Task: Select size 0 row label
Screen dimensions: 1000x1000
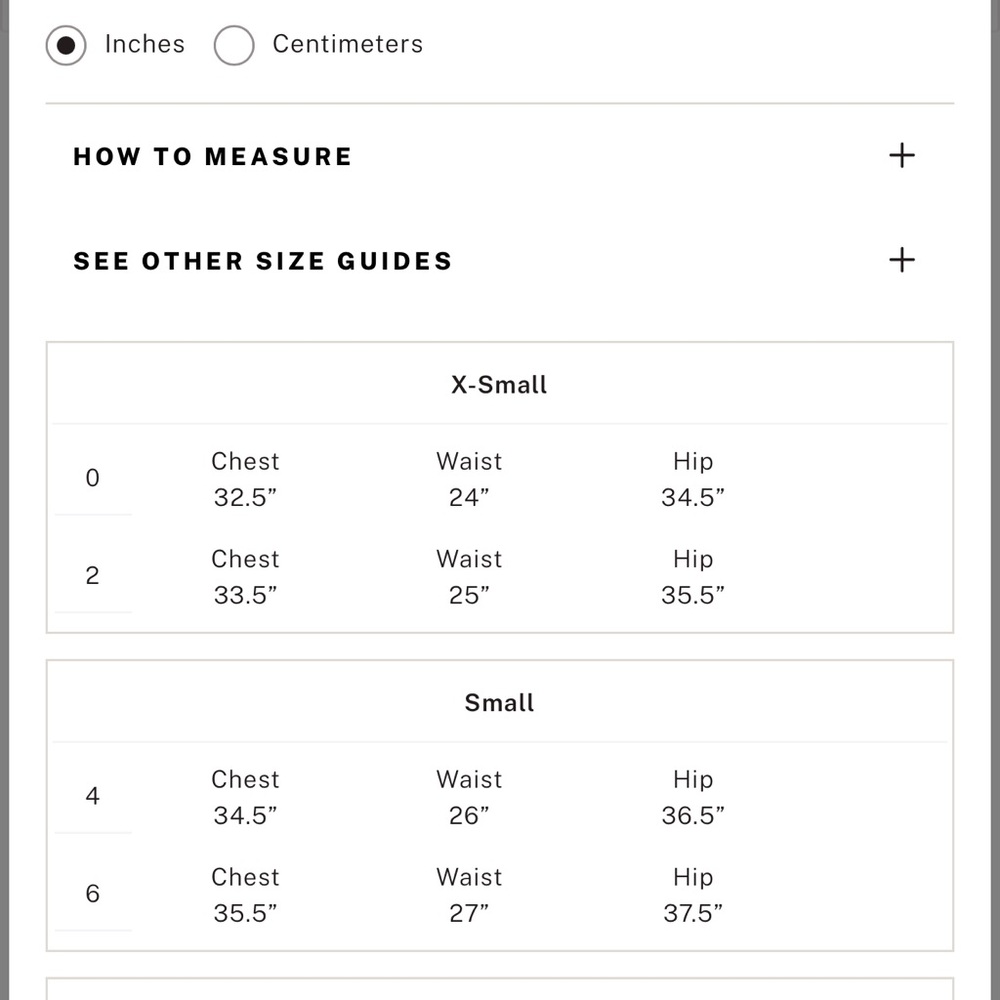Action: tap(92, 478)
